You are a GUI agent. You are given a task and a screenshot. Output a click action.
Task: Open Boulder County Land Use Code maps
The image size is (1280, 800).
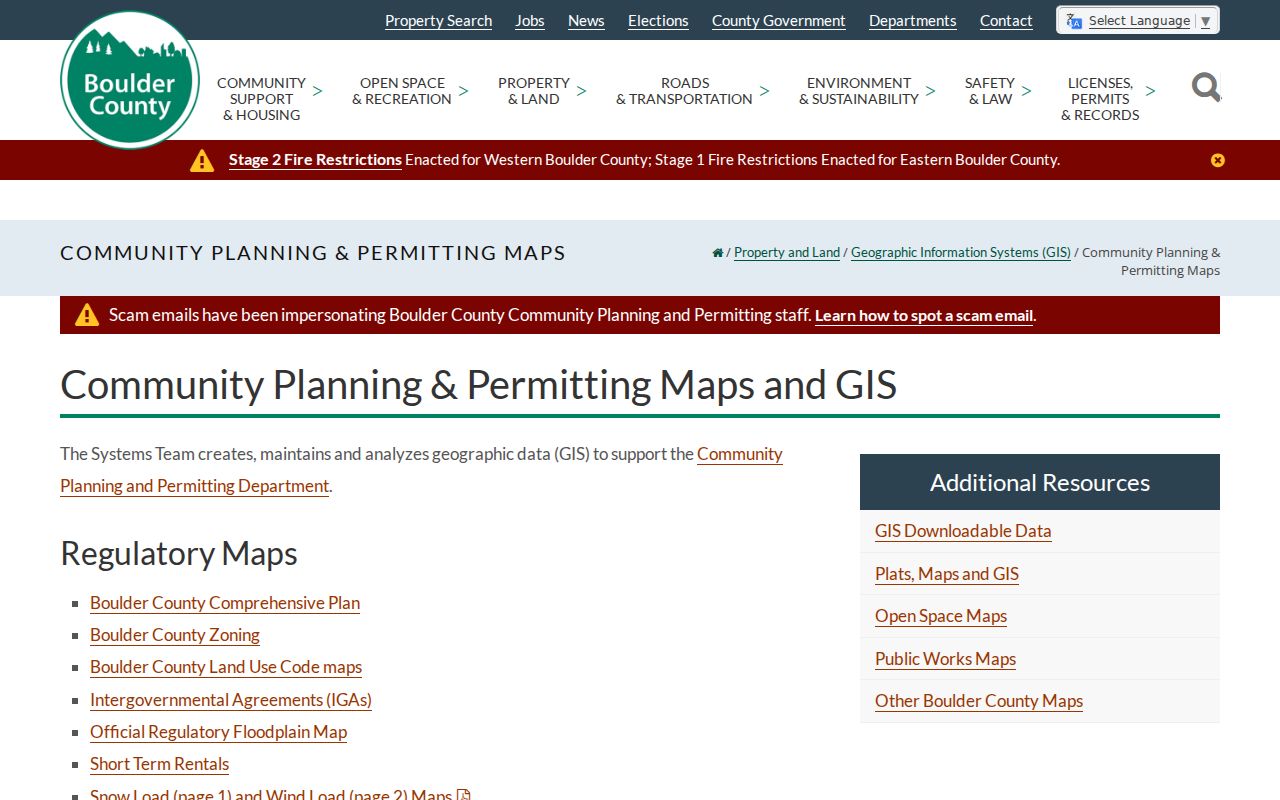click(226, 667)
